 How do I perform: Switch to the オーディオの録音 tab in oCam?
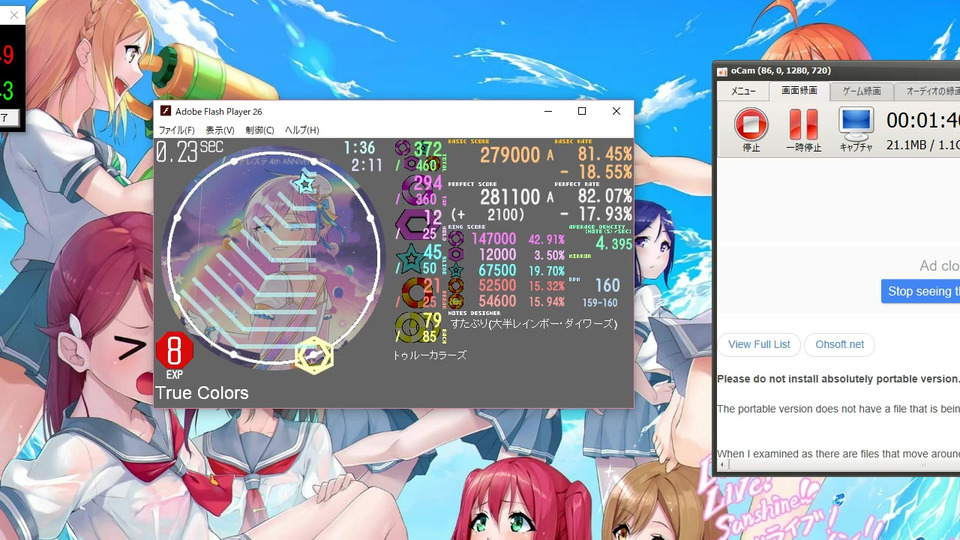[927, 91]
